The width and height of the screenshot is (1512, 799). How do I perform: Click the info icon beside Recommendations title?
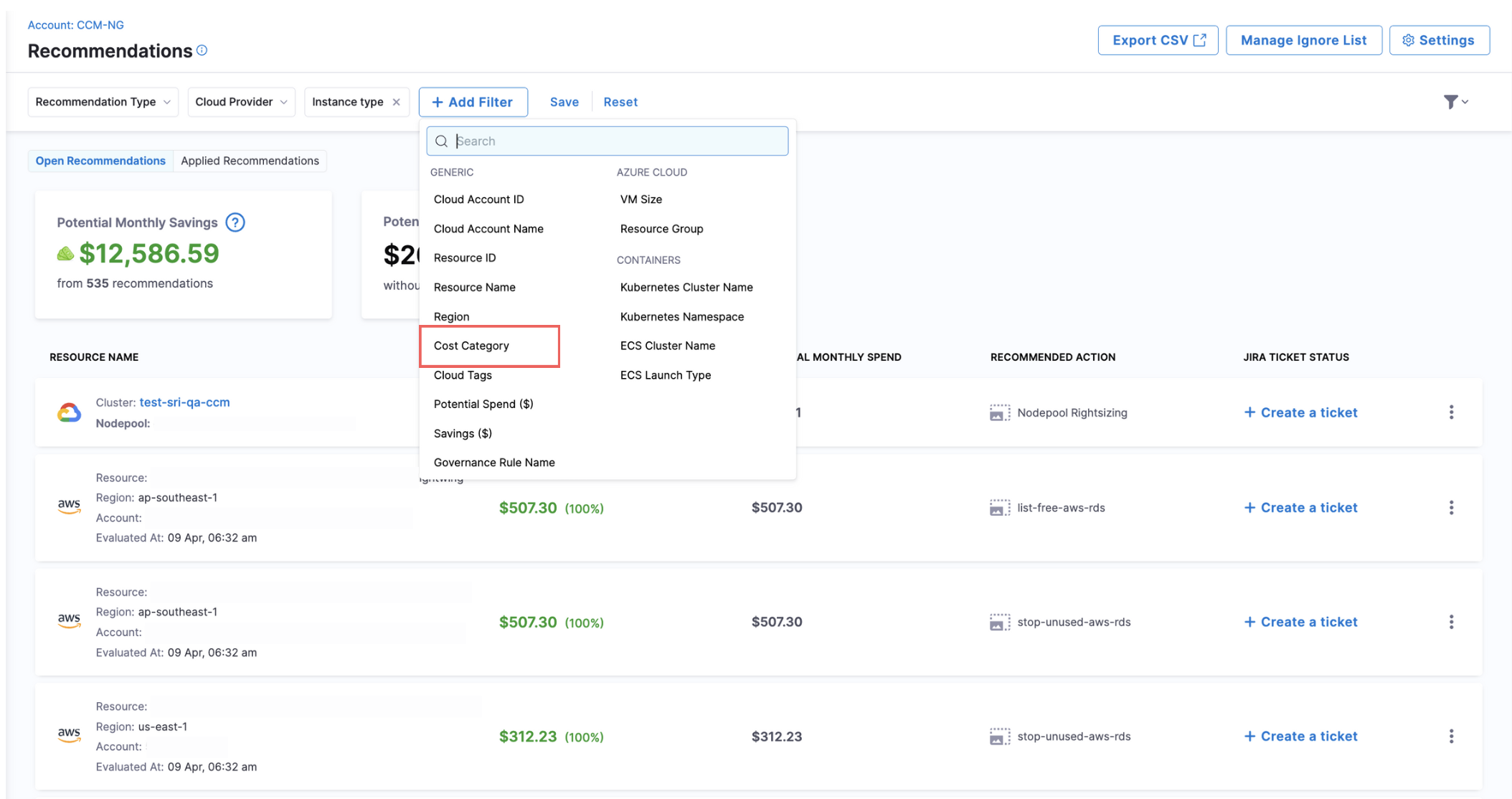[x=202, y=50]
